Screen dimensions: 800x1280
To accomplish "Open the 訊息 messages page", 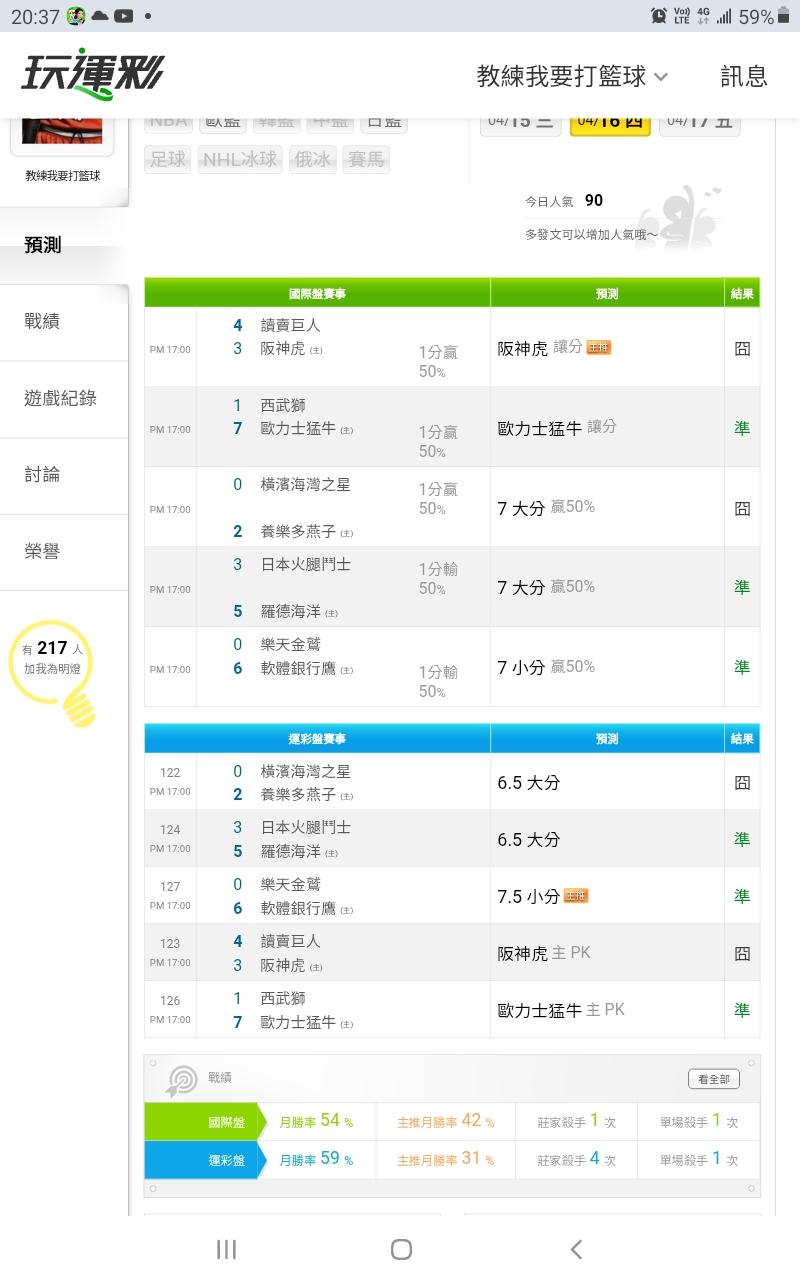I will pos(744,76).
